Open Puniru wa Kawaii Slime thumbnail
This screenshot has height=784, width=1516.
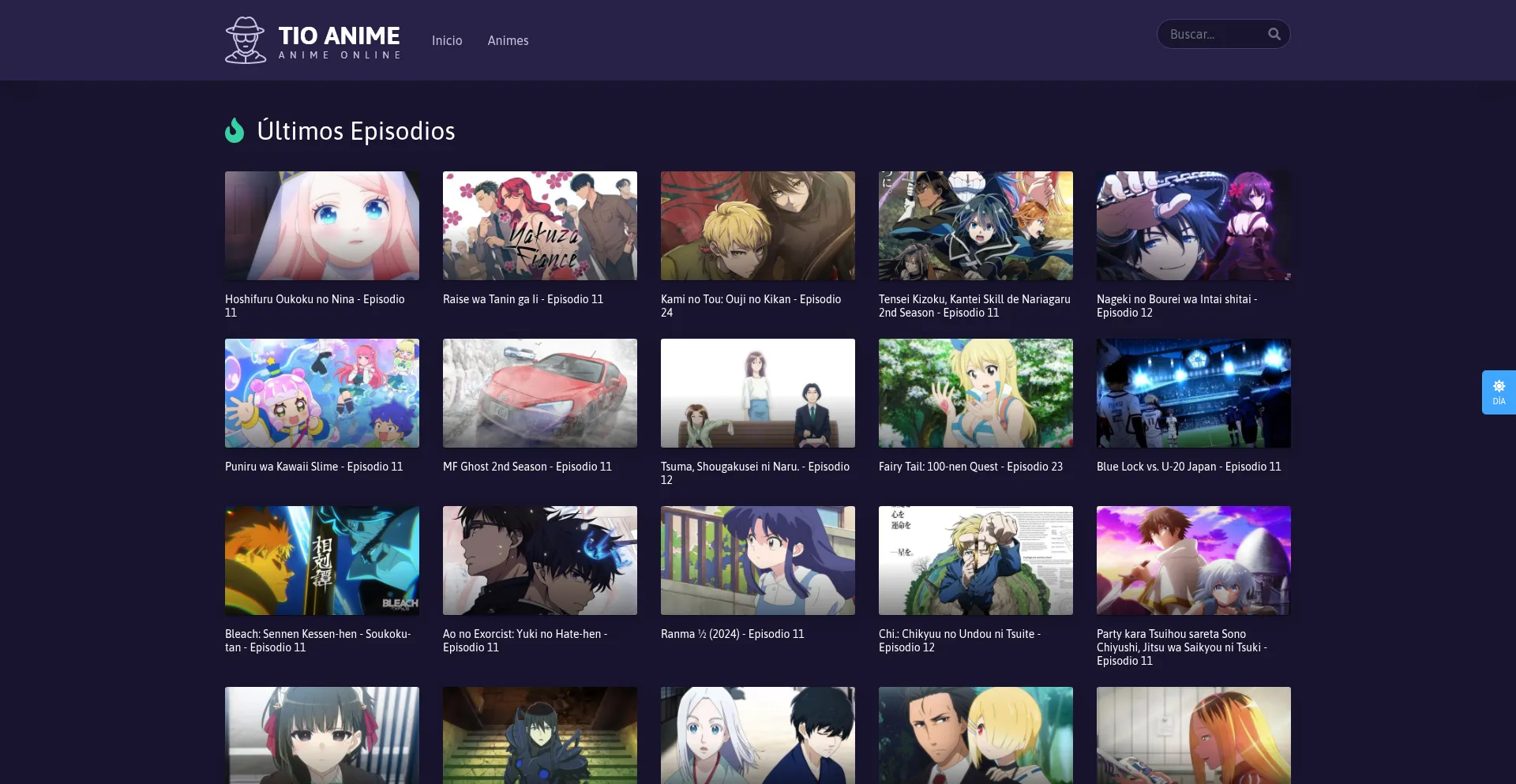point(322,393)
